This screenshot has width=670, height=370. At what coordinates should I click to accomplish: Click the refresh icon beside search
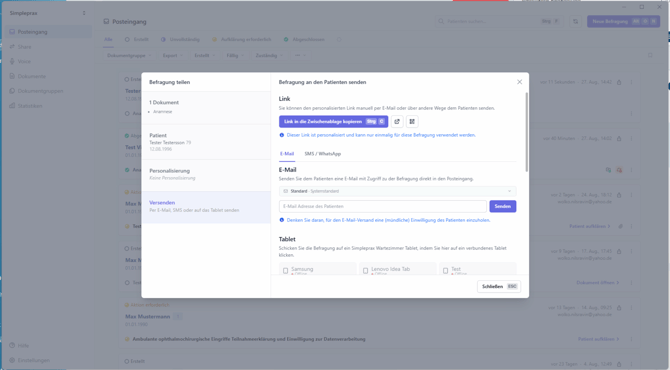576,21
